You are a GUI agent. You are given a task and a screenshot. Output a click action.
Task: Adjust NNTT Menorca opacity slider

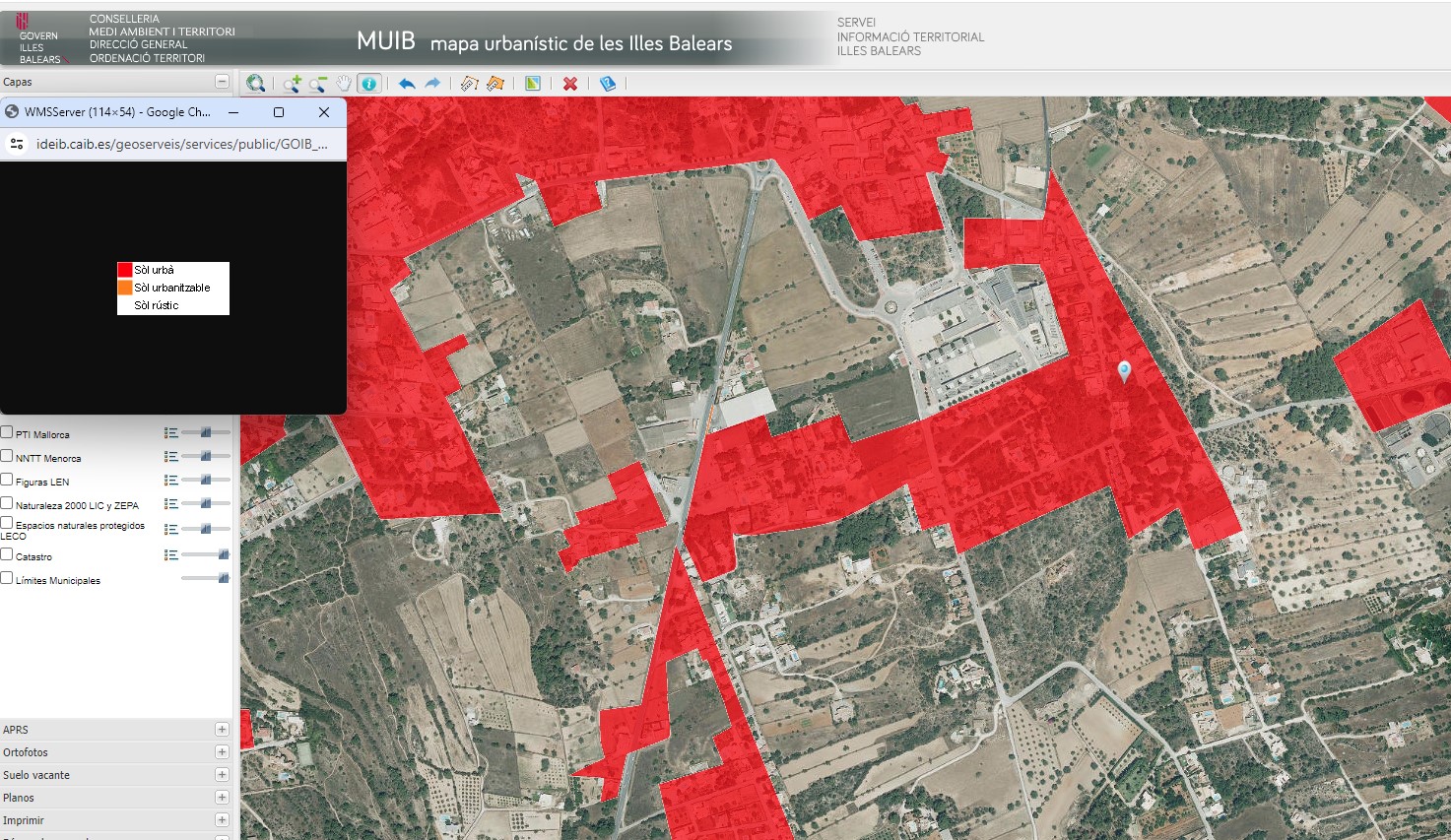click(206, 456)
